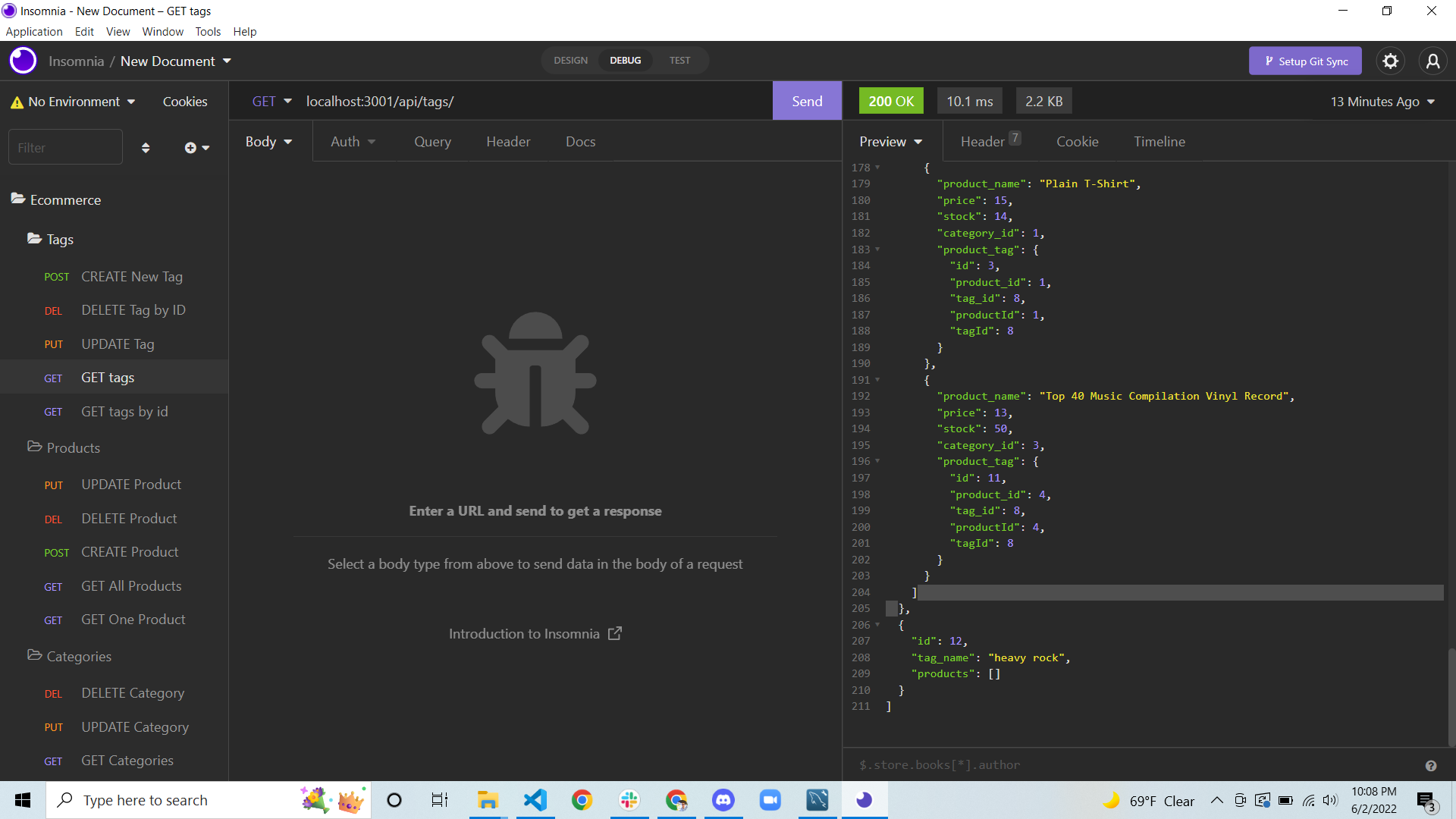Switch to the DEBUG tab
Screen dimensions: 1456x819
tap(625, 59)
